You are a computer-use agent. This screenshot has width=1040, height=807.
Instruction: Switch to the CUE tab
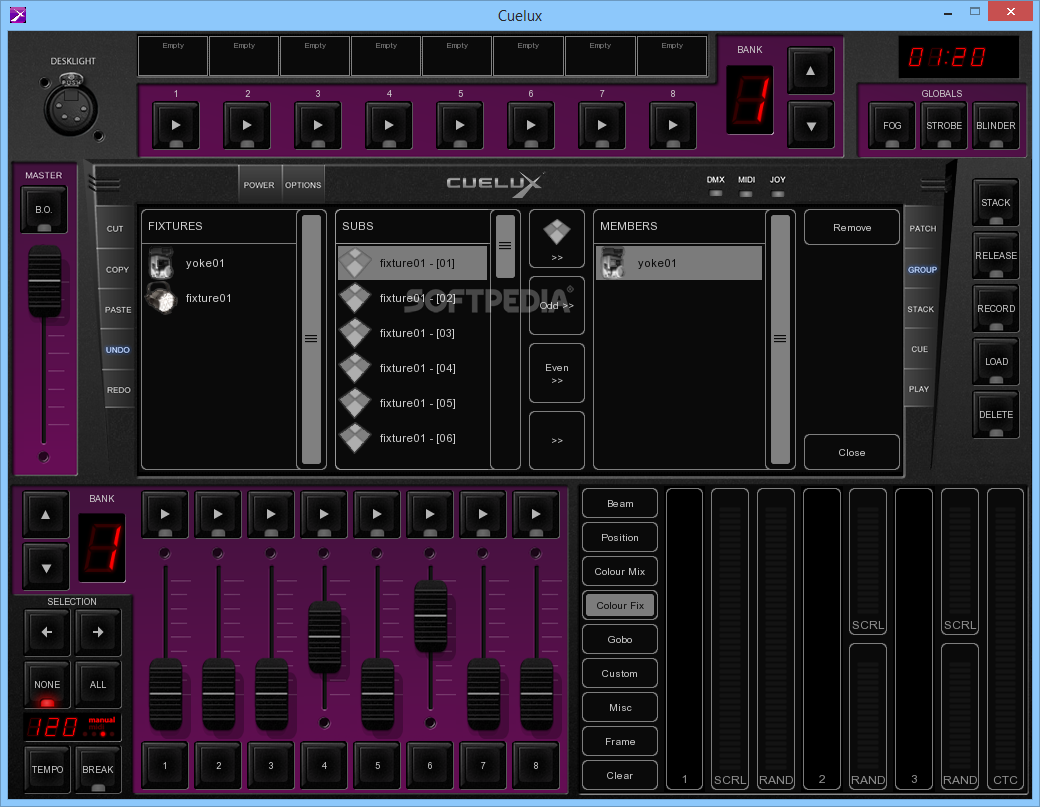point(919,349)
